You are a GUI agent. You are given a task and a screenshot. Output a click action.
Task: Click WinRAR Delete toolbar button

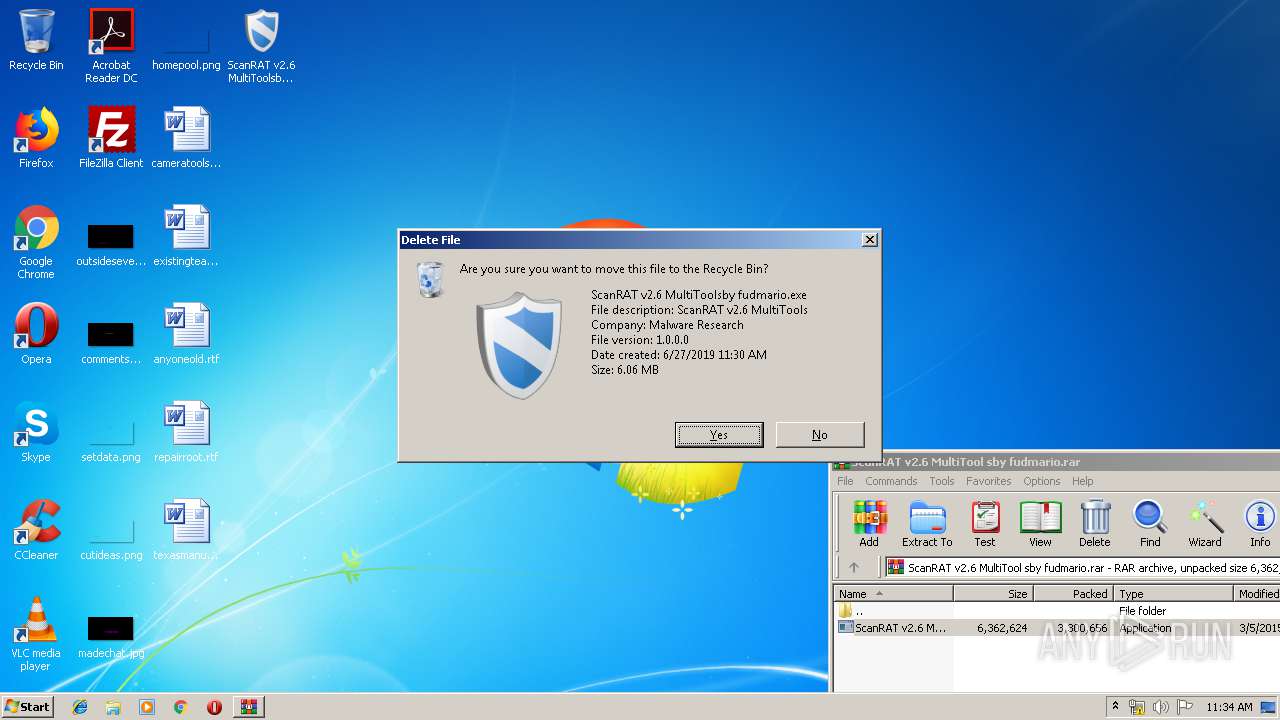(1095, 524)
